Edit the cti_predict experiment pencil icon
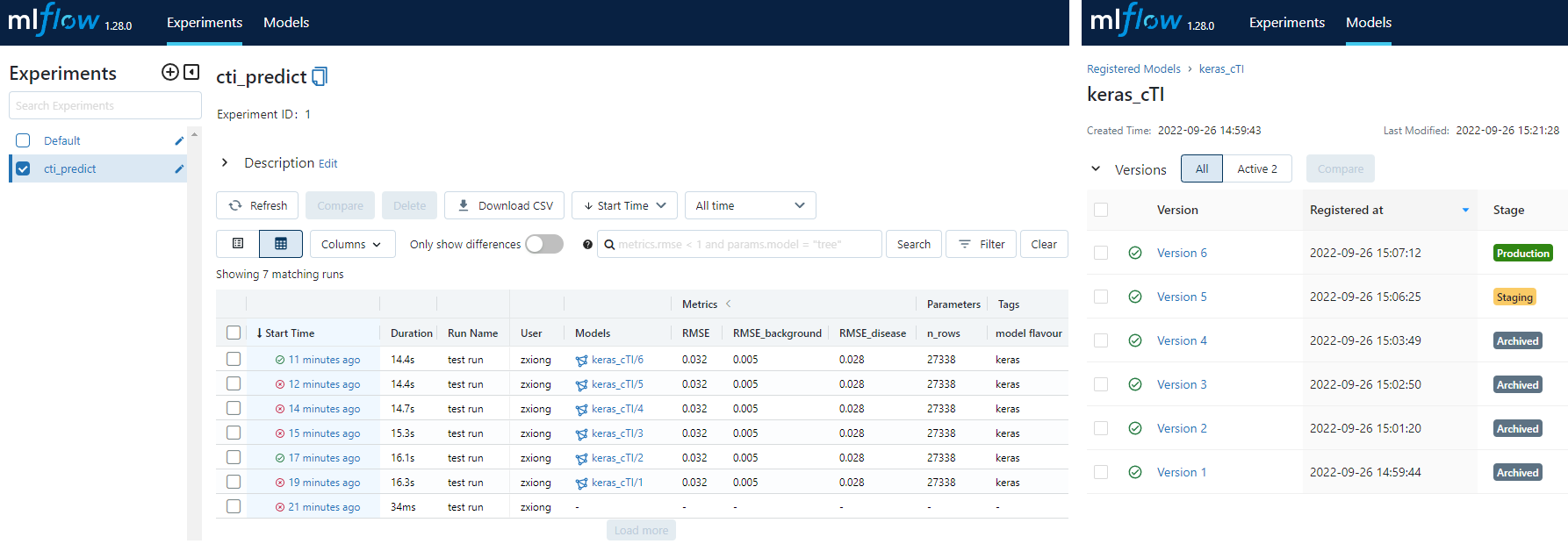1568x544 pixels. pyautogui.click(x=179, y=168)
